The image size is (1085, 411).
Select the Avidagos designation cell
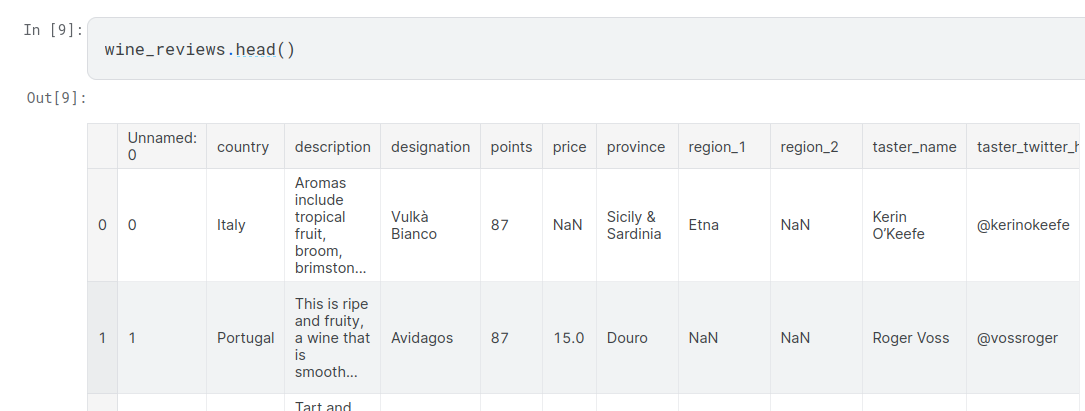[422, 338]
